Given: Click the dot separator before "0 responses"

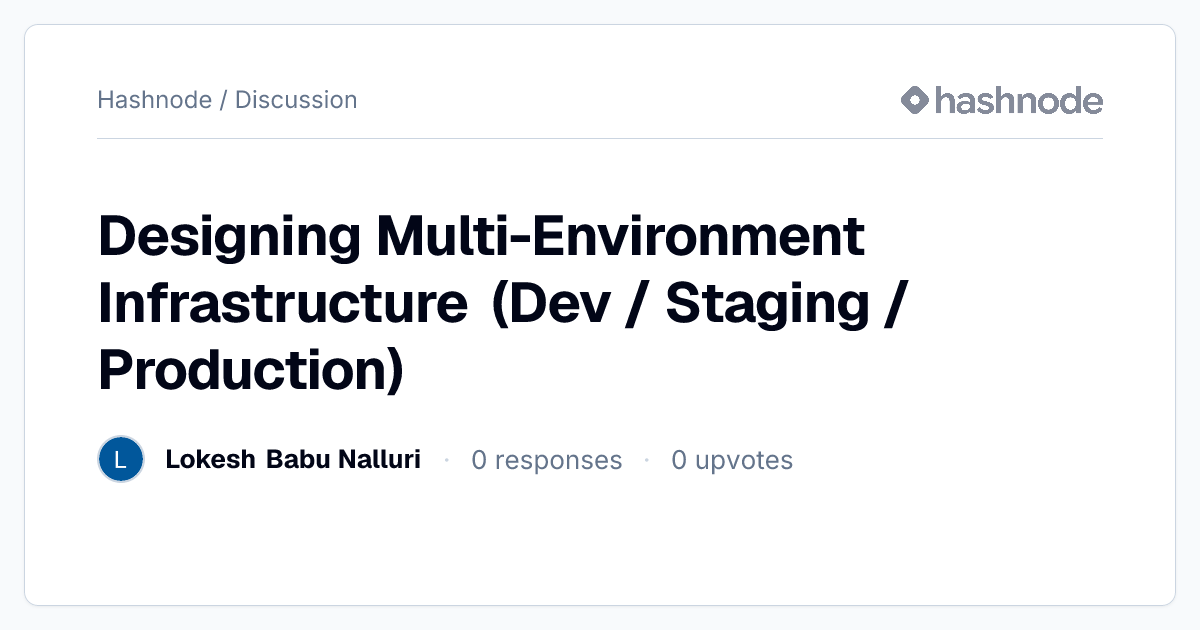Looking at the screenshot, I should 446,460.
